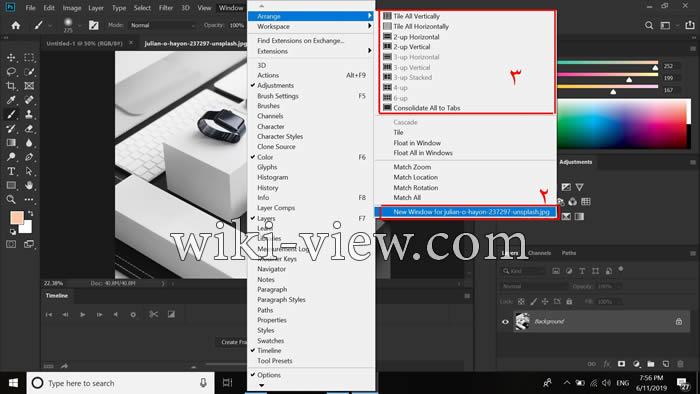Open the Windows Start menu
700x394 pixels.
pos(13,383)
